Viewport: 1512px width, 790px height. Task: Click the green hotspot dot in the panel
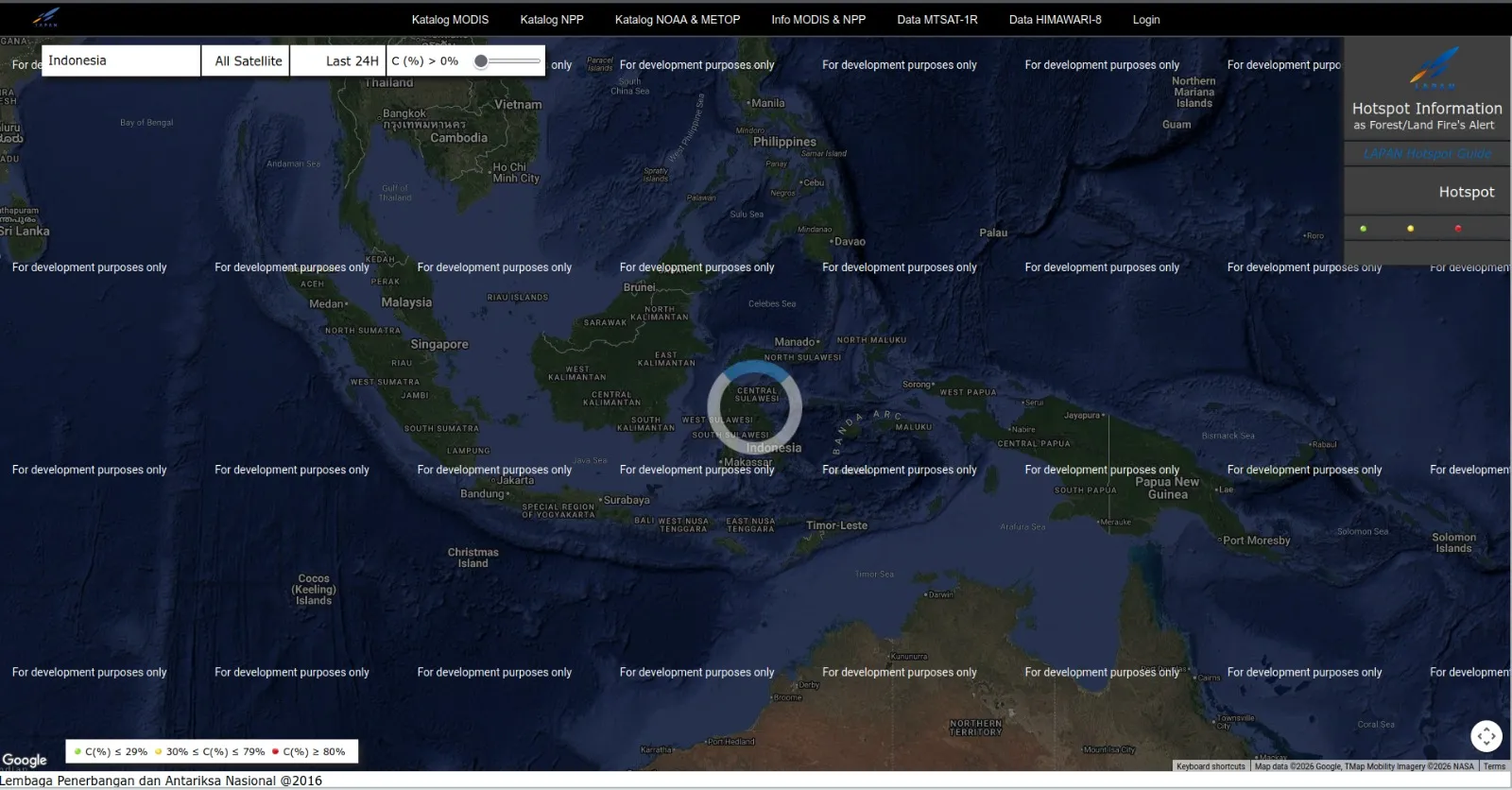[x=1363, y=229]
